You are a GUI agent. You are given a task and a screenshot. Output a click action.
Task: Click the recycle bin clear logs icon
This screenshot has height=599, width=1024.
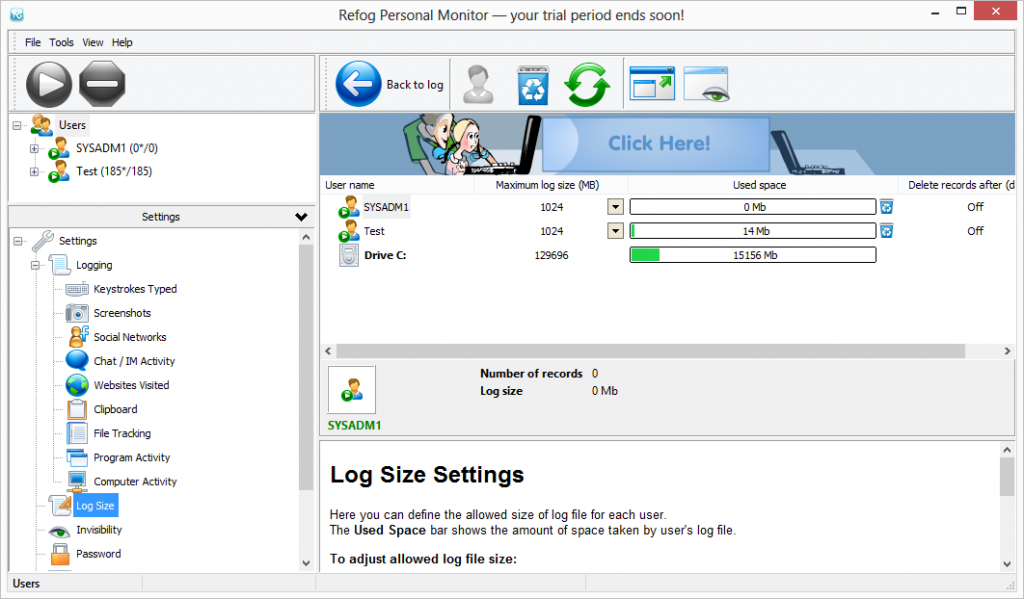(532, 85)
